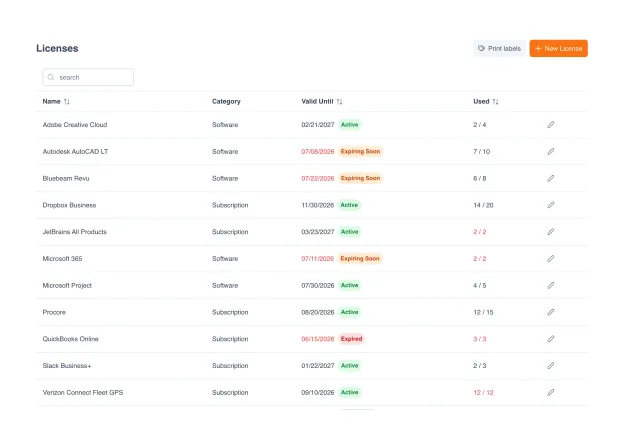Viewport: 624px width, 441px height.
Task: Click the 11/30/2026 date
Action: 318,205
